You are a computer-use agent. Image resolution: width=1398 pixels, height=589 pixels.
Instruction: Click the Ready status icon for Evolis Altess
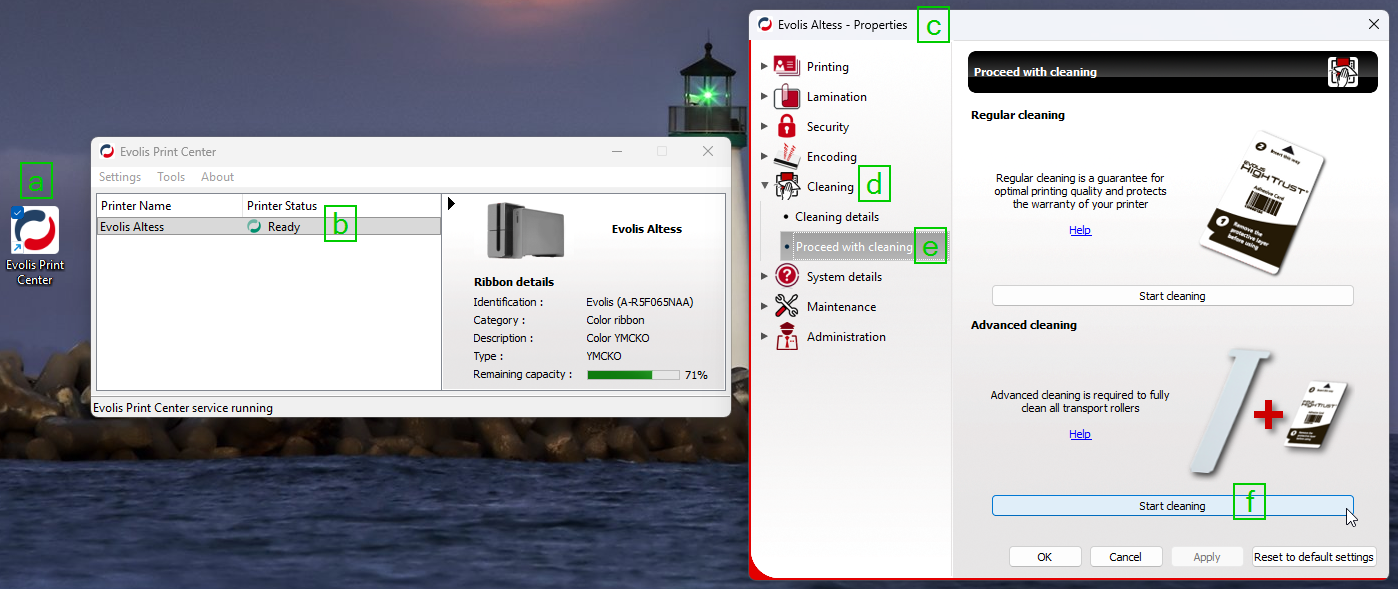point(254,227)
